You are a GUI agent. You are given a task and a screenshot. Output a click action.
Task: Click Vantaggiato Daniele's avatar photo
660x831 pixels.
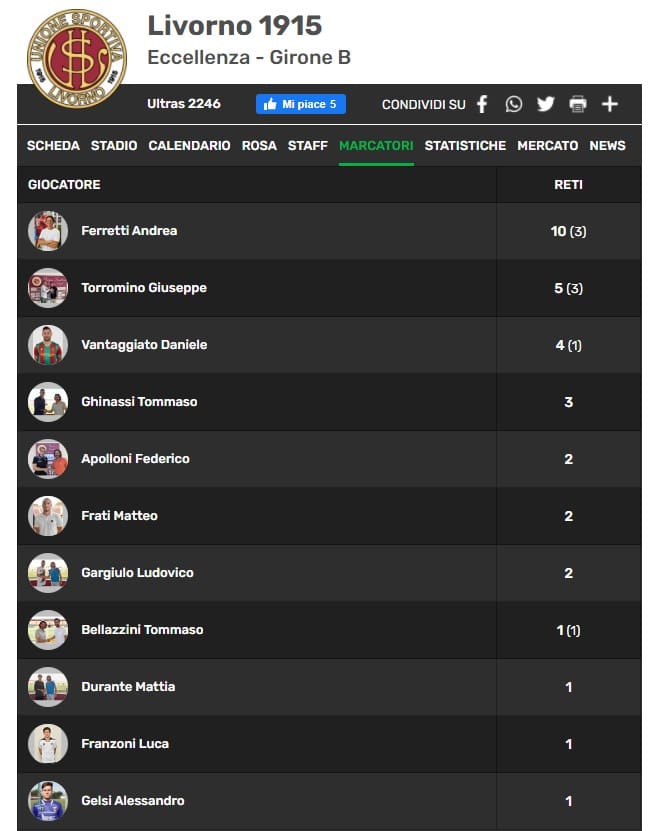[48, 345]
